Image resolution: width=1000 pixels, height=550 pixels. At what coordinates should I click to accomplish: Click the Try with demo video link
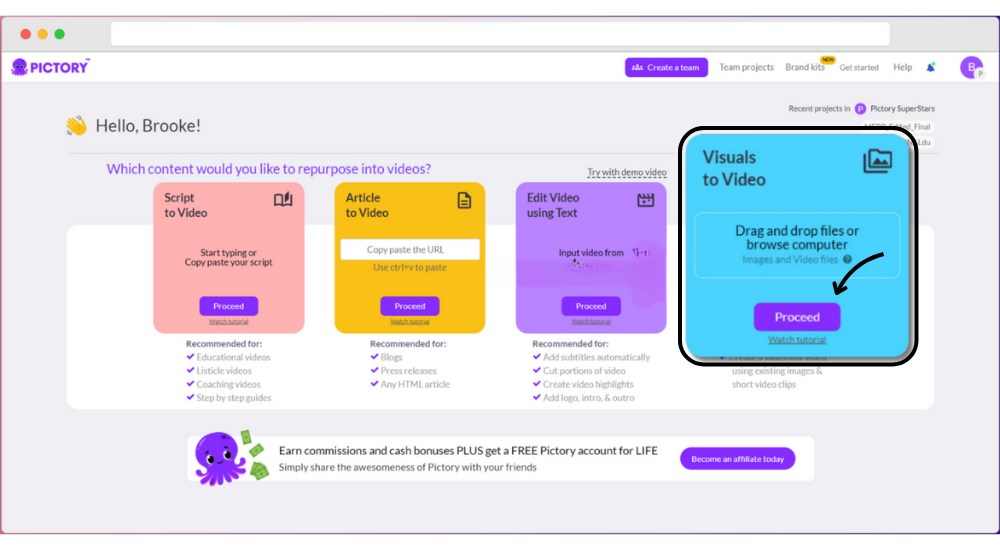(626, 172)
